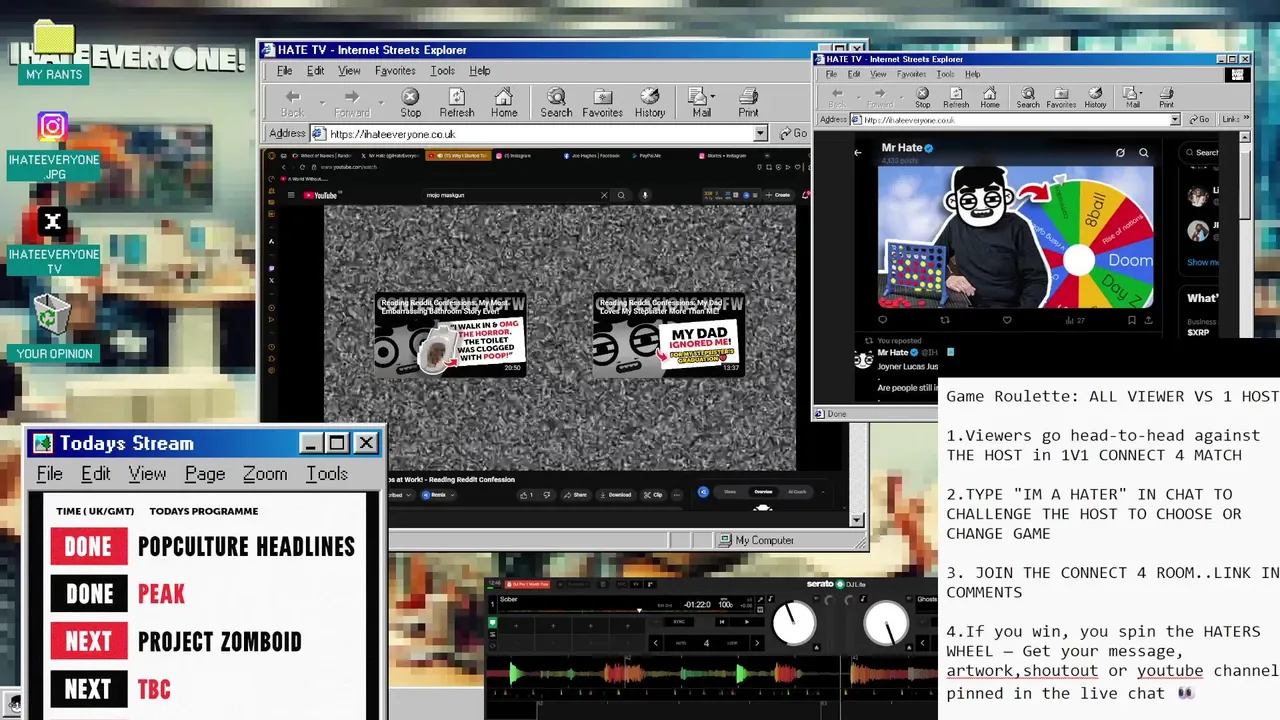Click Search in left Explorer toolbar

coord(556,102)
